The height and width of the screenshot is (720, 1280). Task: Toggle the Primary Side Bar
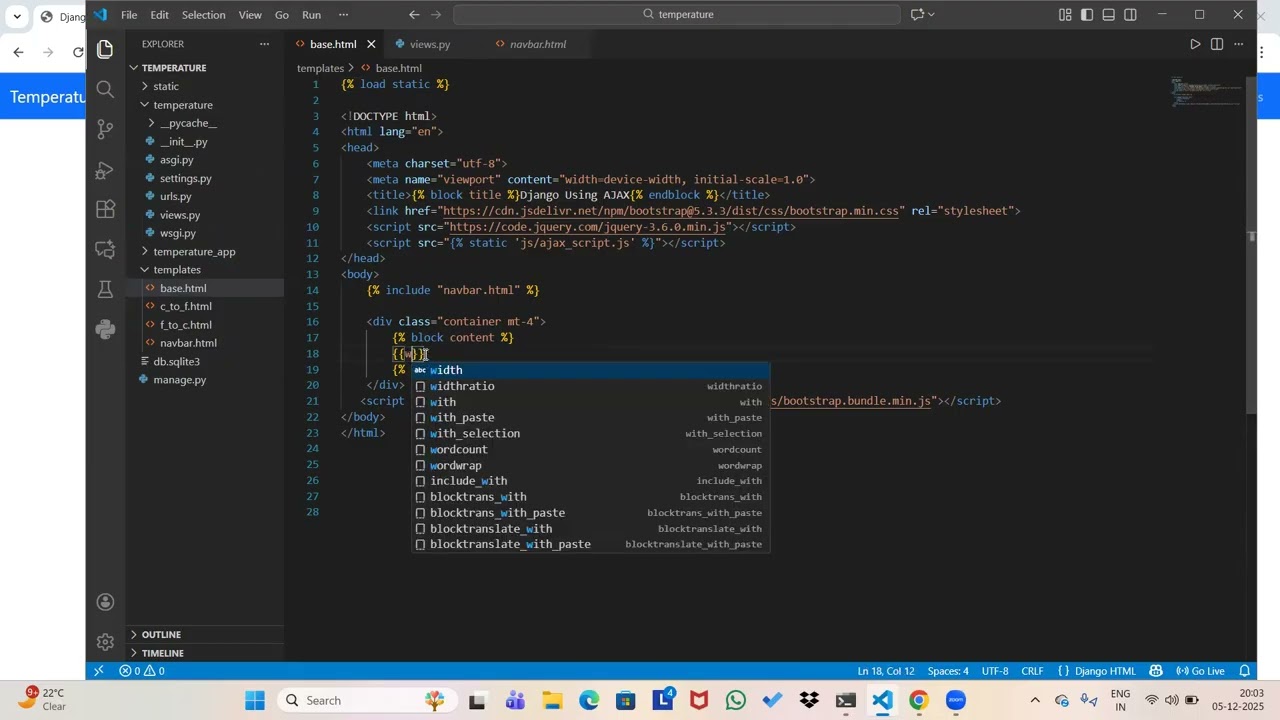pos(1087,14)
